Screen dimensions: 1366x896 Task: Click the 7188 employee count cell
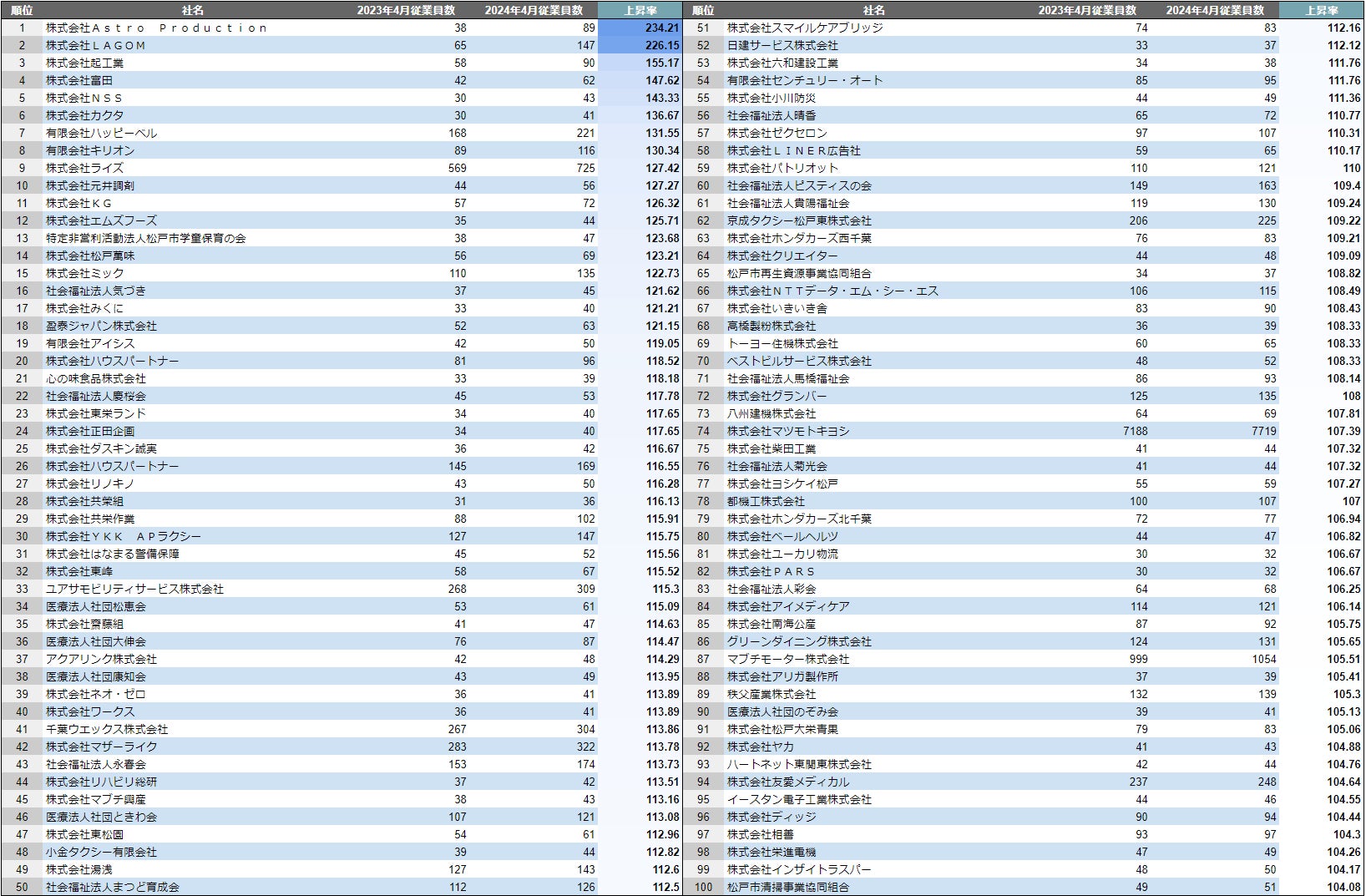(x=1136, y=431)
